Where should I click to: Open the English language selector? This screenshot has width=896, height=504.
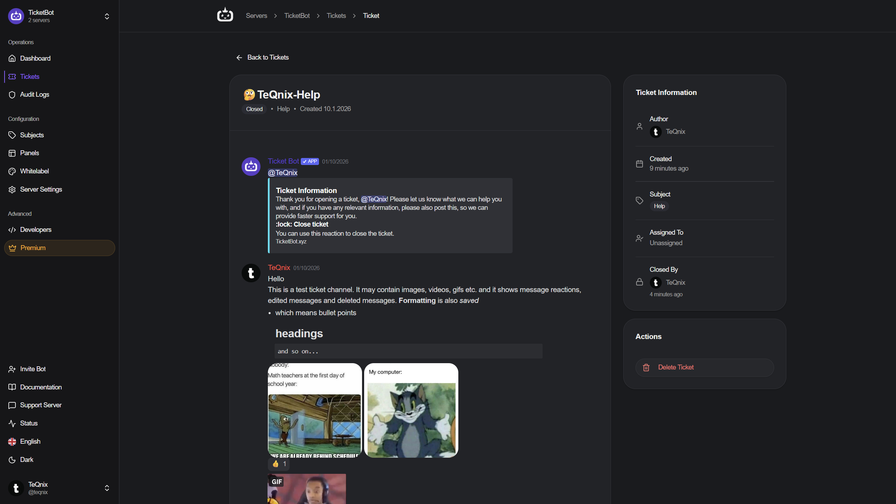coord(30,441)
